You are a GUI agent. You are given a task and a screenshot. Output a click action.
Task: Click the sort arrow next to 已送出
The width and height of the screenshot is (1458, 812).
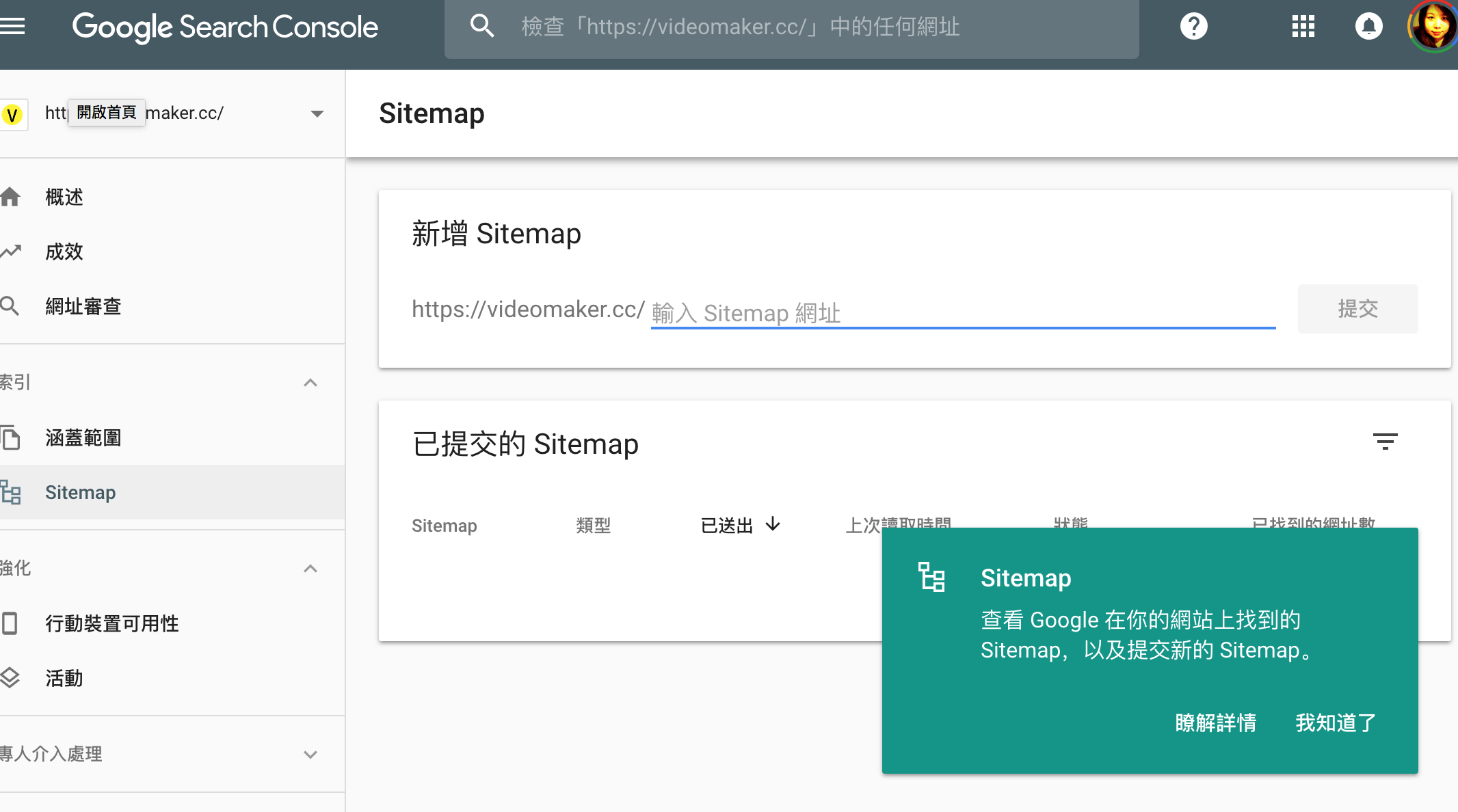(x=773, y=524)
